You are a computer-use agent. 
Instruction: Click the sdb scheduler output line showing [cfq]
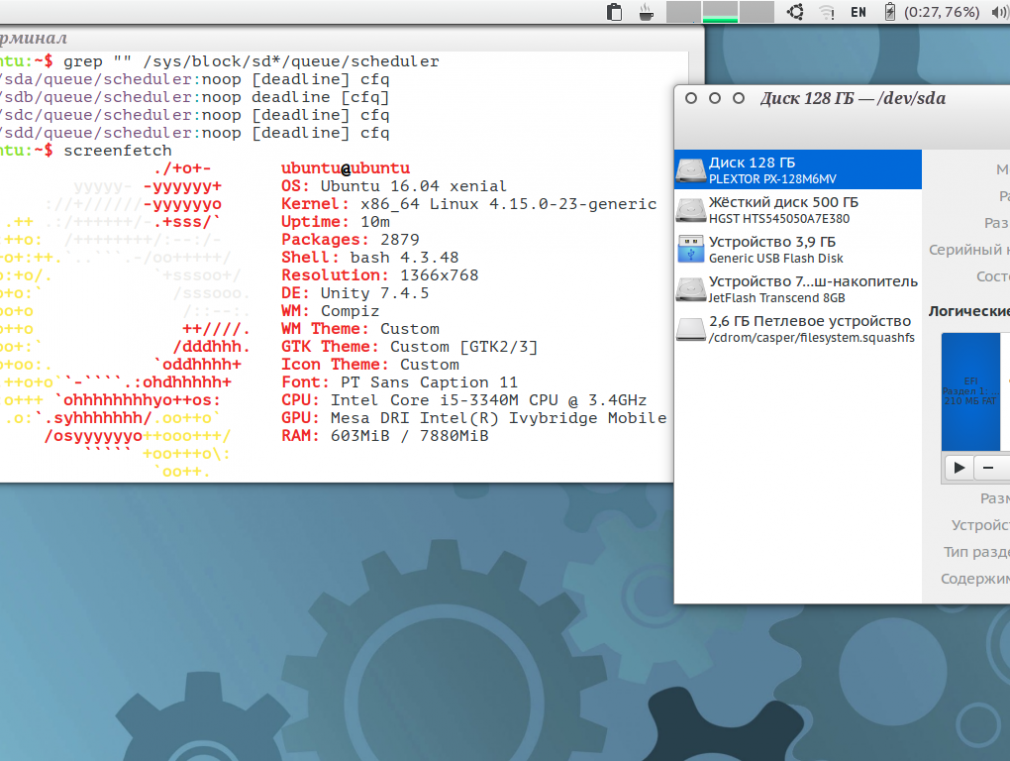[x=195, y=97]
